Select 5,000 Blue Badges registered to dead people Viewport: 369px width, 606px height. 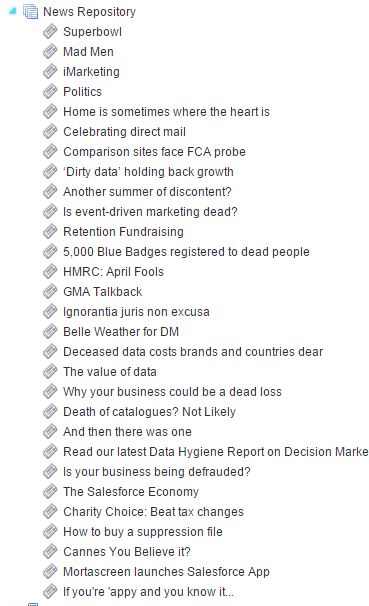coord(186,252)
